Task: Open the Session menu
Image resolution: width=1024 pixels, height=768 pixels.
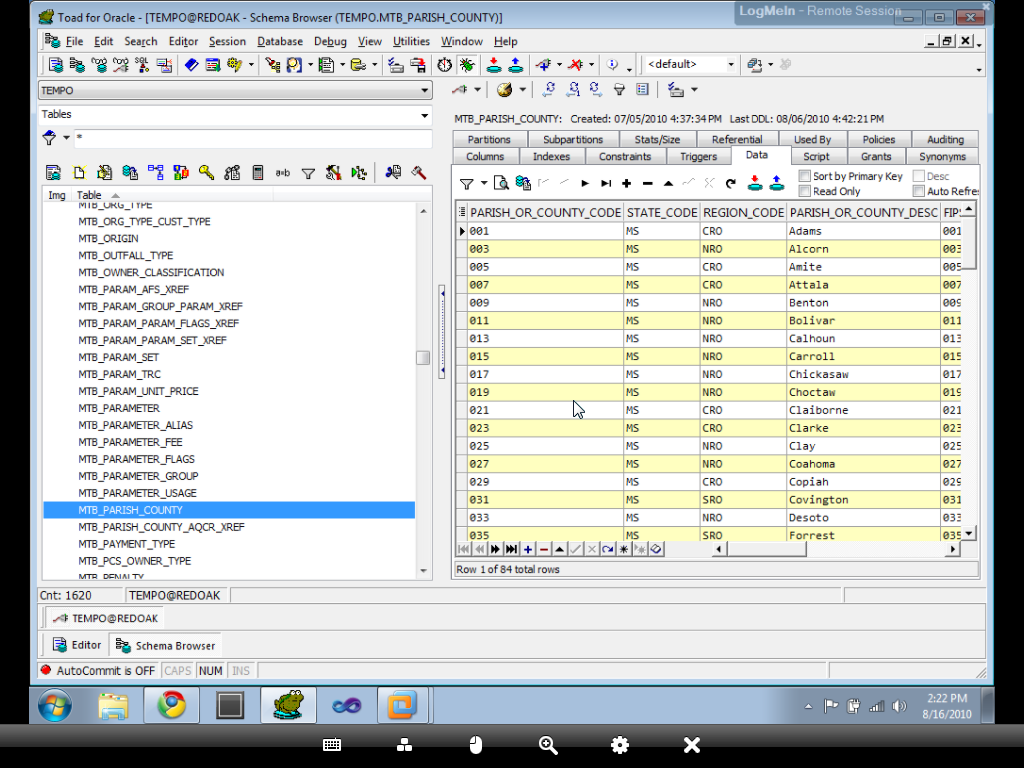Action: [x=227, y=41]
